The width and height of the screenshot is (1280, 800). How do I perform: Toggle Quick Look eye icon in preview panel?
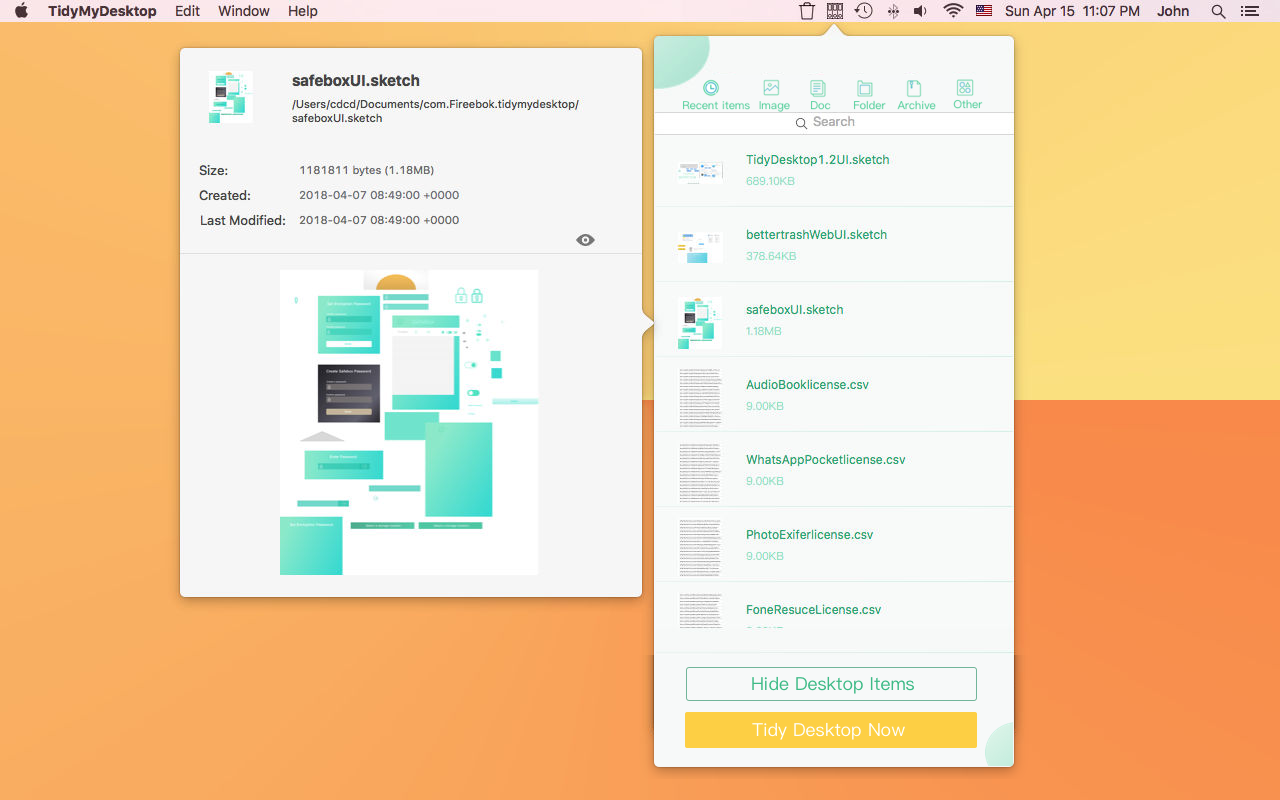[x=586, y=240]
